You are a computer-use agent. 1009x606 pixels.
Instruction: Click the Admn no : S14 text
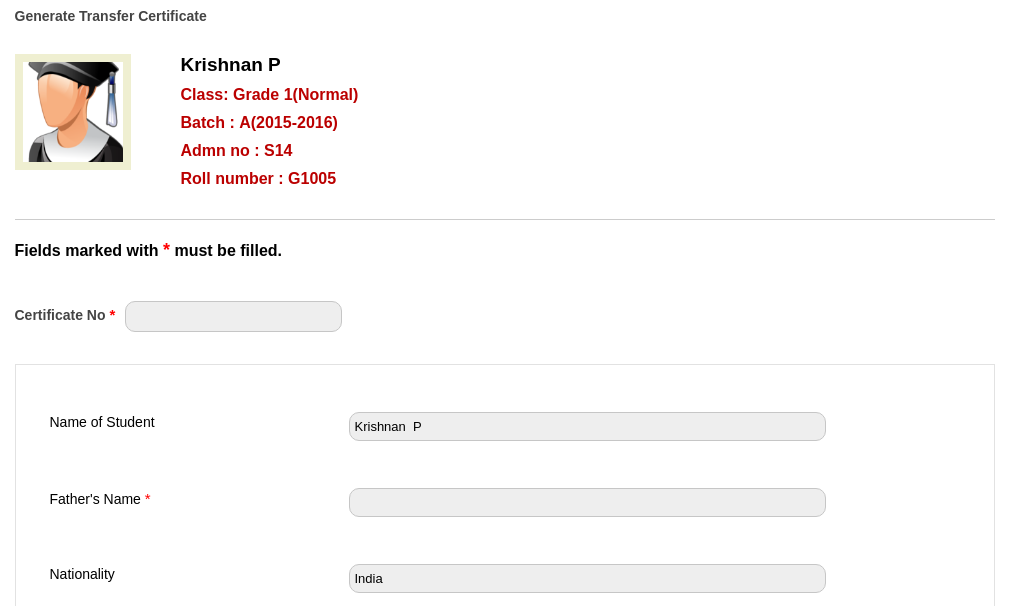[236, 151]
